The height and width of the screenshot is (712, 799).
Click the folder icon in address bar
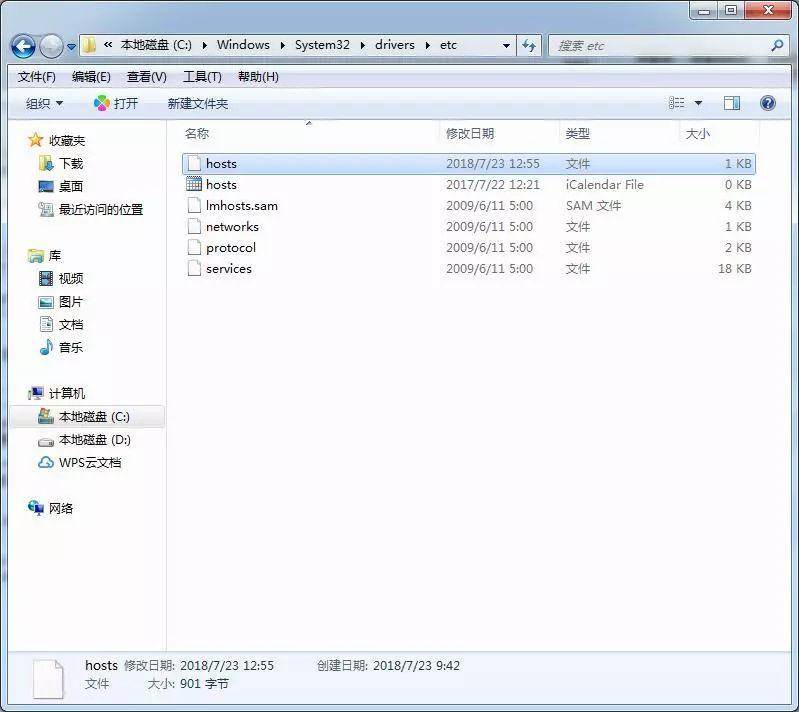(x=89, y=45)
